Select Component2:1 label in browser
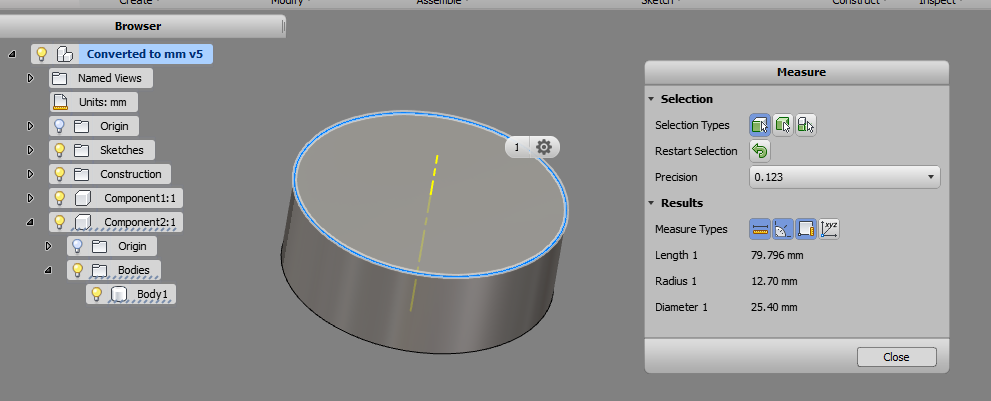This screenshot has height=401, width=991. click(x=140, y=222)
